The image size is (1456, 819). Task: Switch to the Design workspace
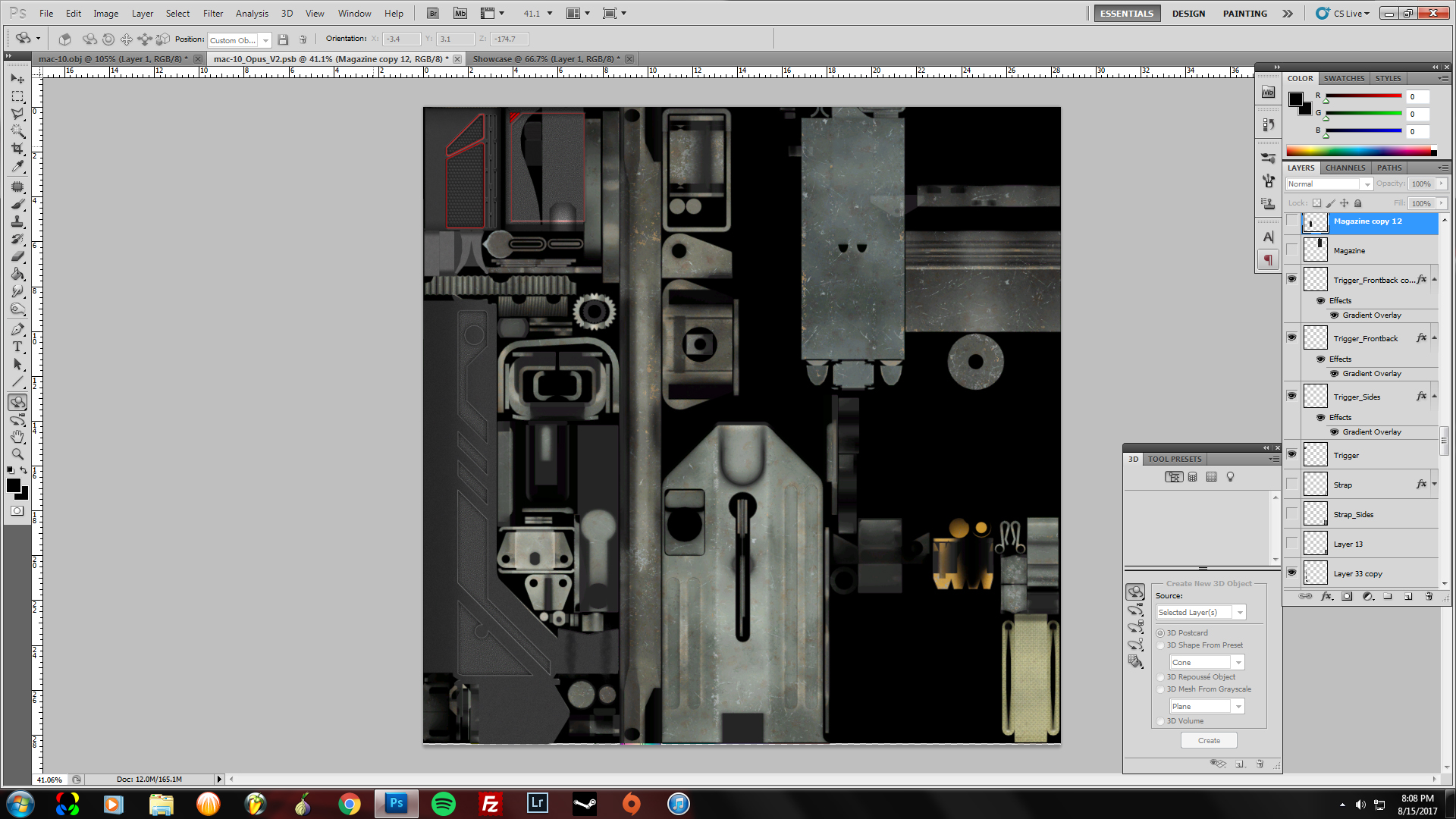[x=1188, y=14]
